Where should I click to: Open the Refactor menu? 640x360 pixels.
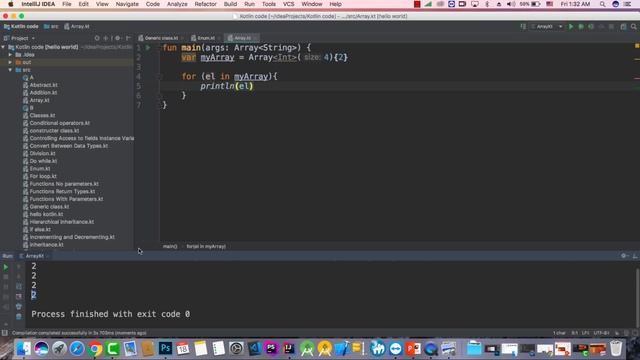coord(205,4)
